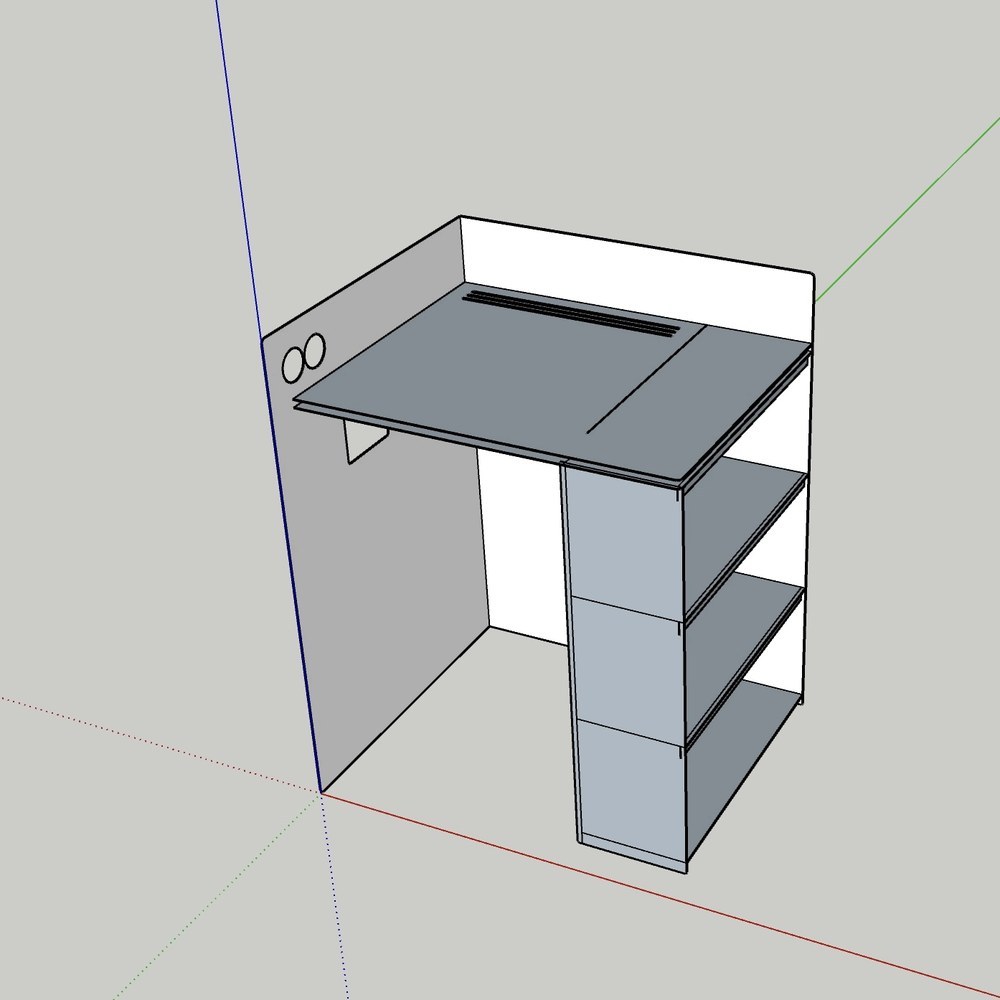Click the small bracket under the desktop
Image resolution: width=1000 pixels, height=1000 pixels.
[x=366, y=441]
